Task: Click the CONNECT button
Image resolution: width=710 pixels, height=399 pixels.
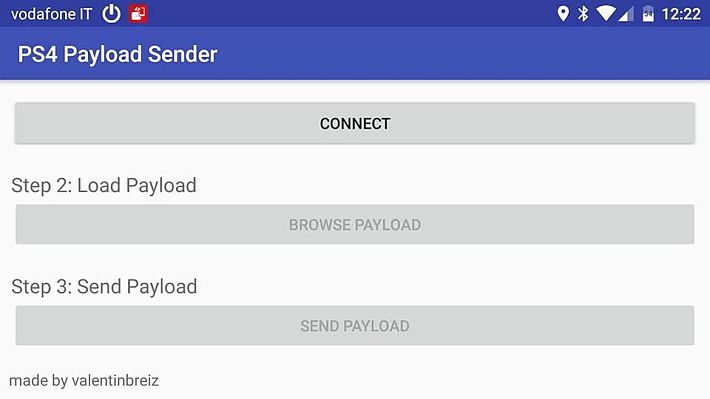Action: 355,123
